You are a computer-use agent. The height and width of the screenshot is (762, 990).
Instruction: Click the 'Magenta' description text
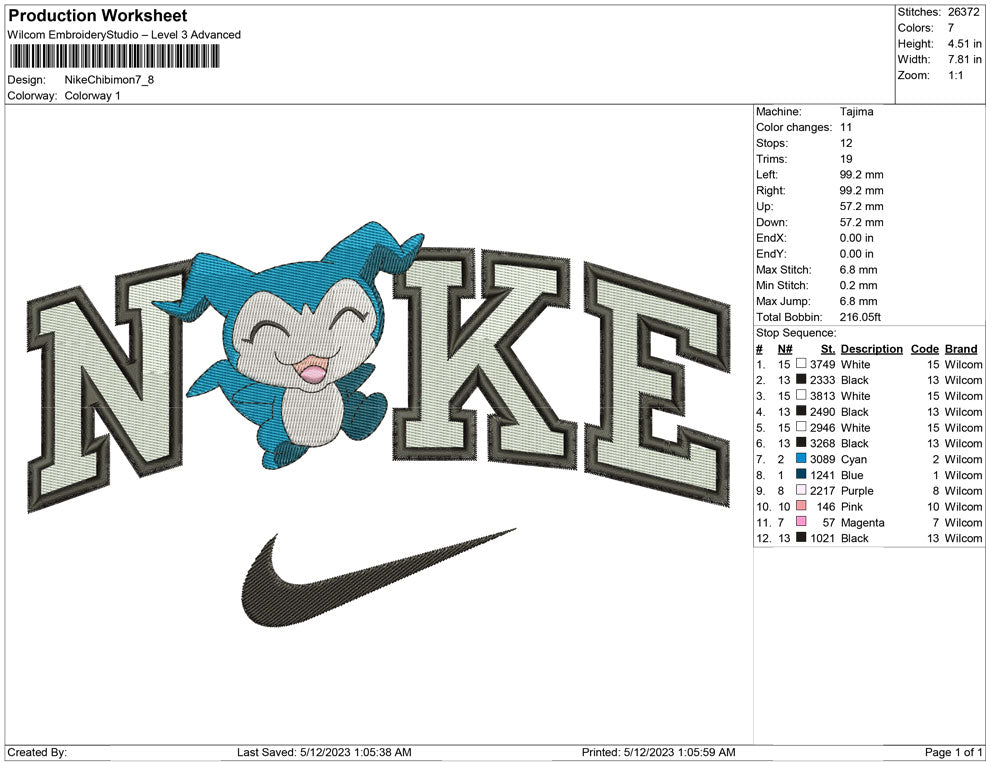(862, 523)
